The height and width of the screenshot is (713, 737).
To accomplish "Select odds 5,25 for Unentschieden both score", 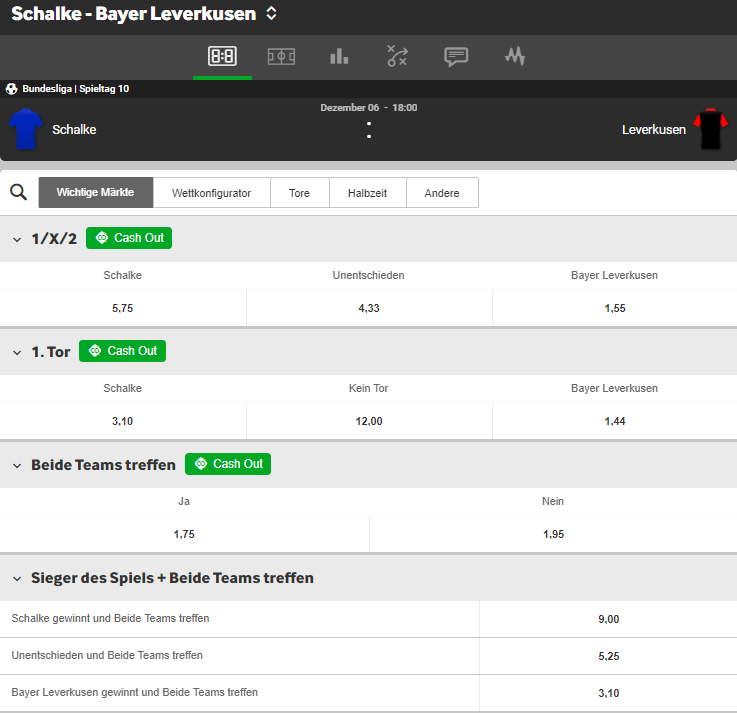I will pos(609,656).
